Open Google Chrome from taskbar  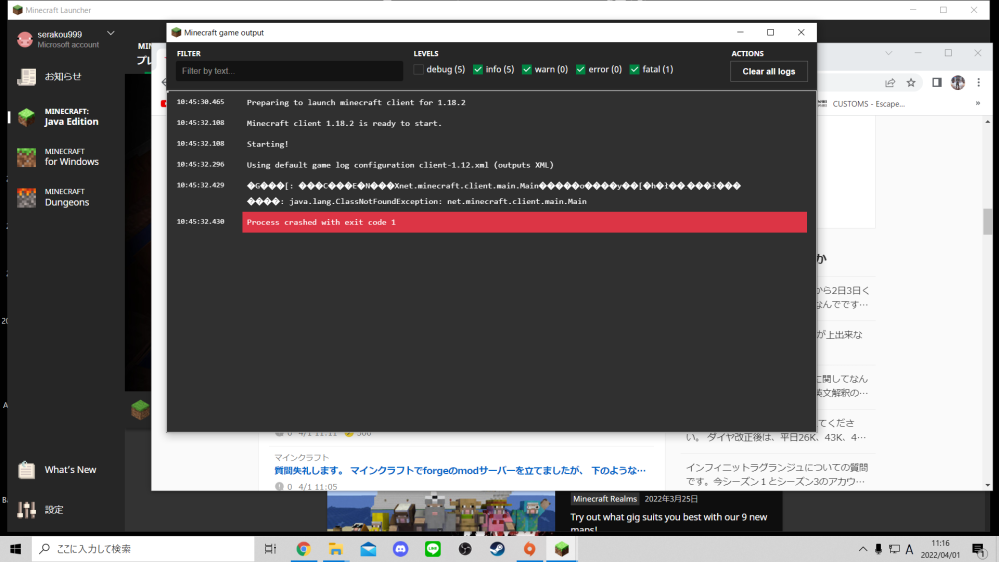point(303,549)
